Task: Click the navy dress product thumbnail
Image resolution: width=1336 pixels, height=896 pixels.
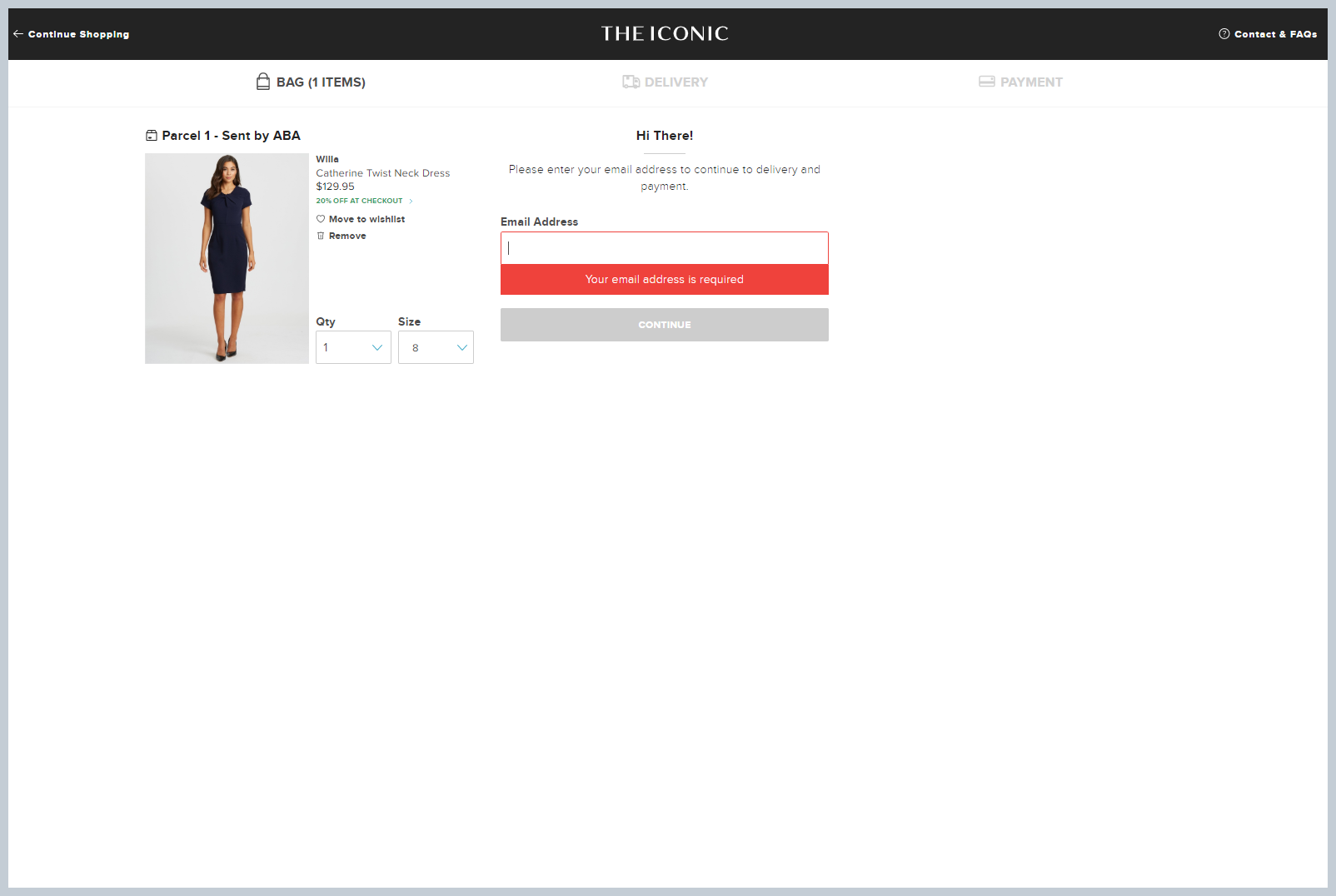Action: click(227, 258)
